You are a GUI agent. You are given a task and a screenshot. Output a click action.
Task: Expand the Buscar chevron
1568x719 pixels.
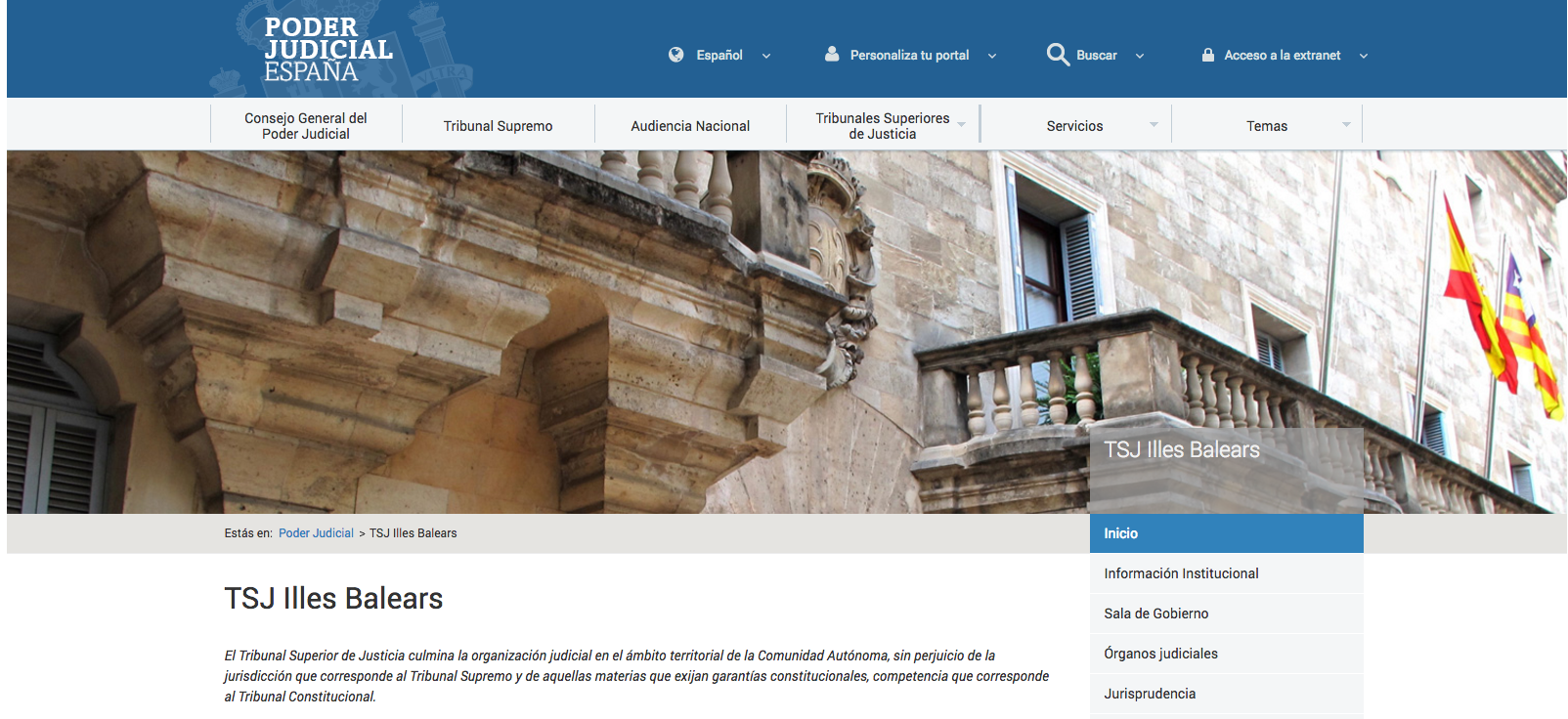[1140, 56]
